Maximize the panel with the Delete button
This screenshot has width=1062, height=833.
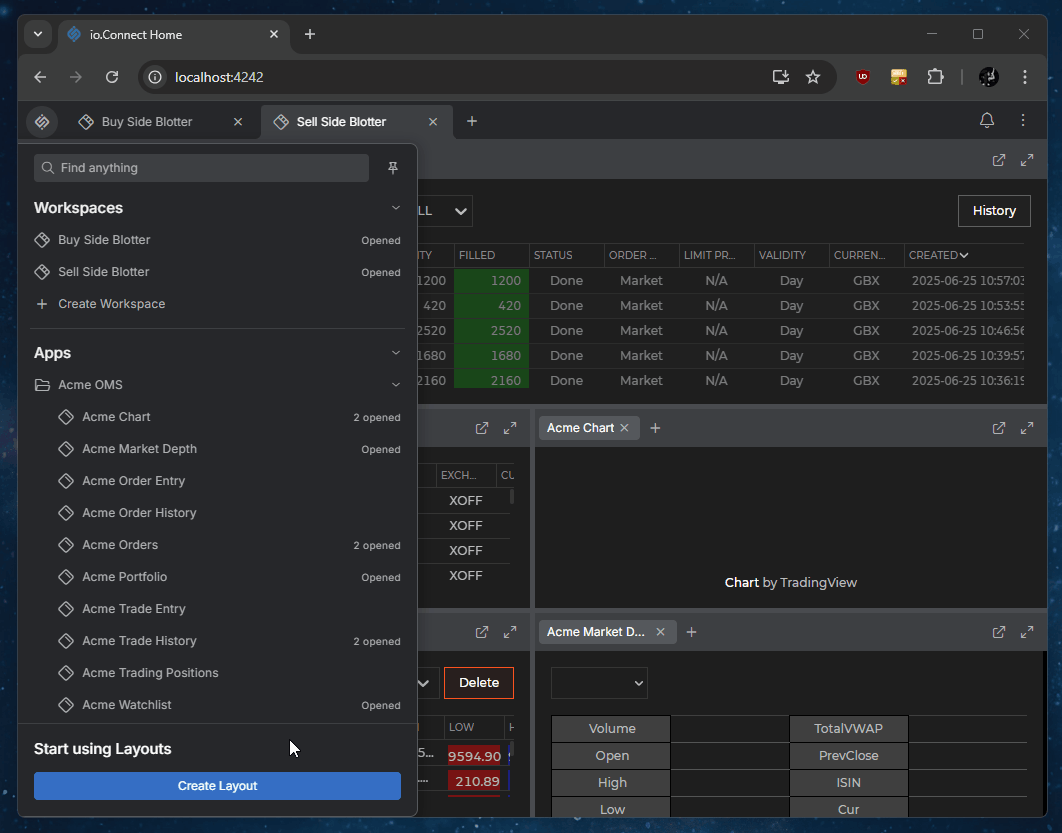pos(510,632)
